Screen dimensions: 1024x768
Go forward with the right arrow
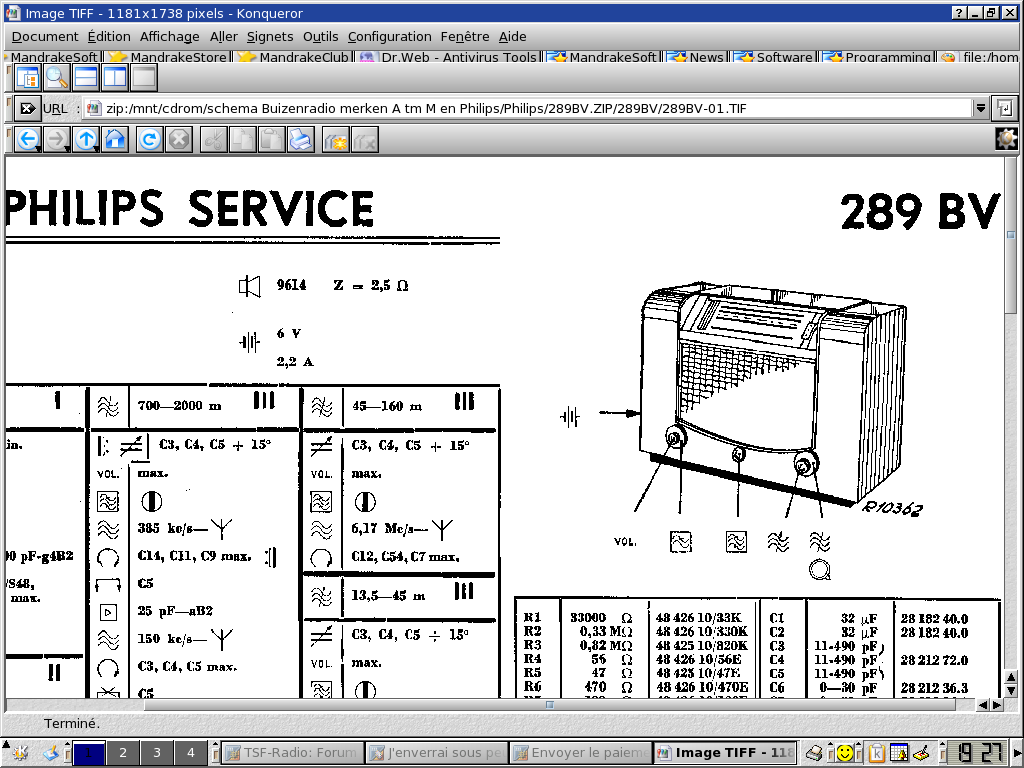point(56,139)
